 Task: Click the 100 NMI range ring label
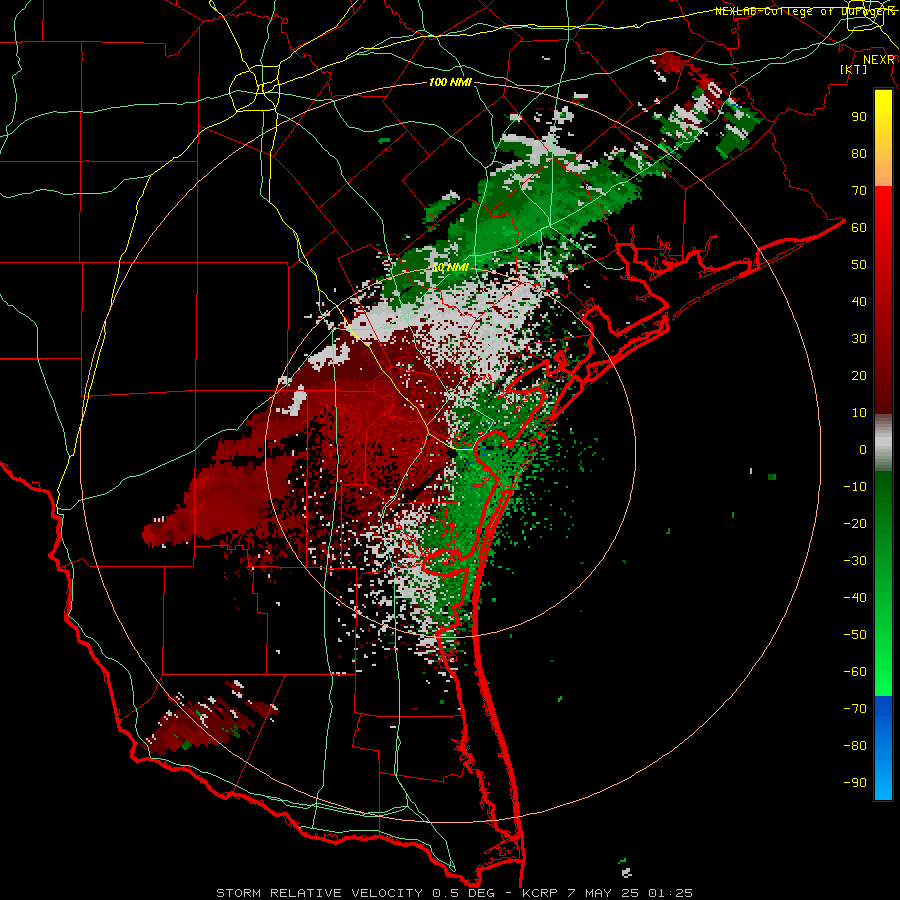[x=450, y=83]
